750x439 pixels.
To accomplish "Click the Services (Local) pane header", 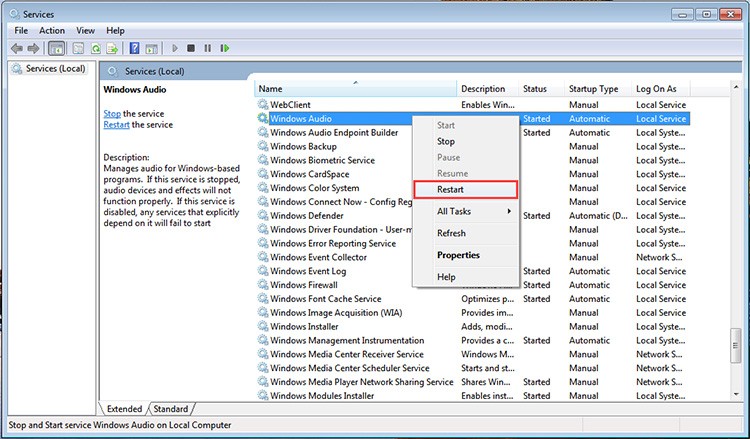I will [x=154, y=71].
